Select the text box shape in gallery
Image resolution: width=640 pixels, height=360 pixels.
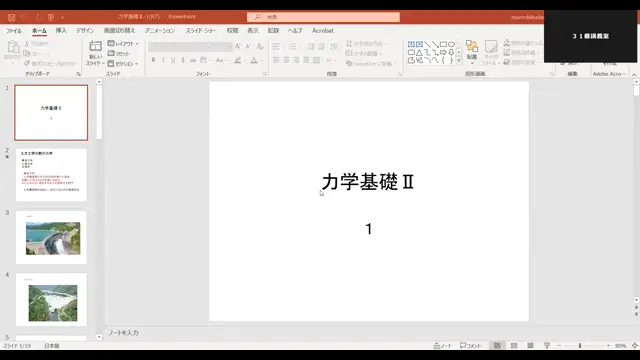point(411,44)
